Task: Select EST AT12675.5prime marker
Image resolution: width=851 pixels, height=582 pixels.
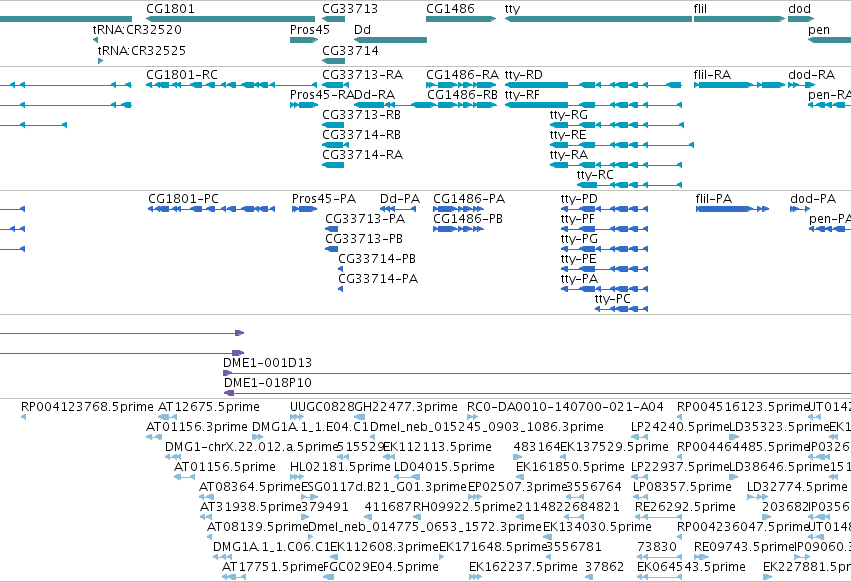Action: [x=167, y=417]
